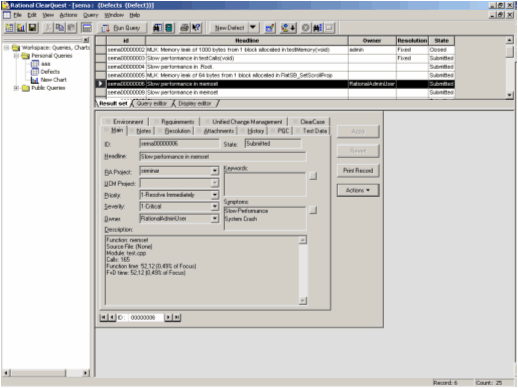Screen dimensions: 518x388
Task: Open the New Chart tree item
Action: coord(53,80)
